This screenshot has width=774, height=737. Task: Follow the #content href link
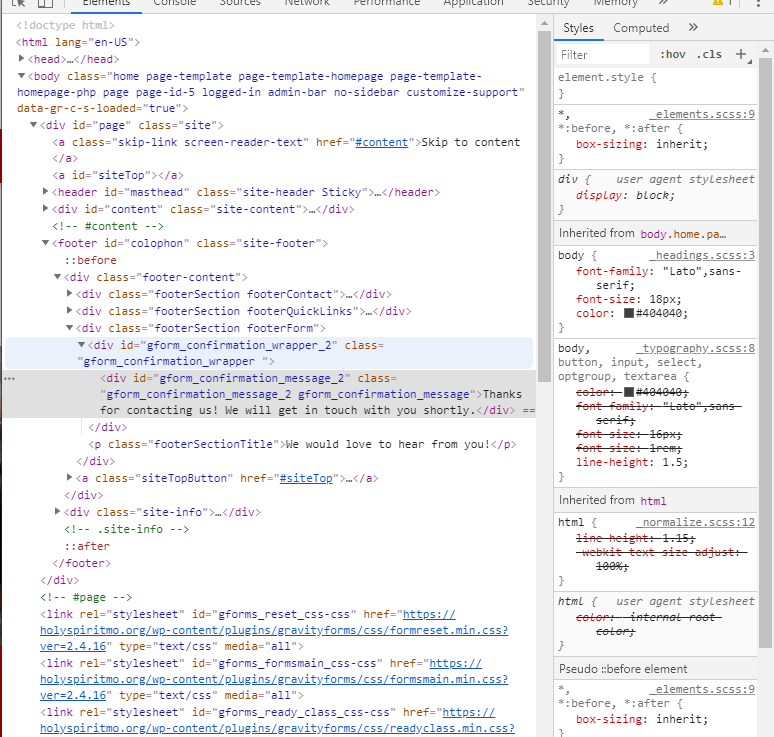point(381,142)
